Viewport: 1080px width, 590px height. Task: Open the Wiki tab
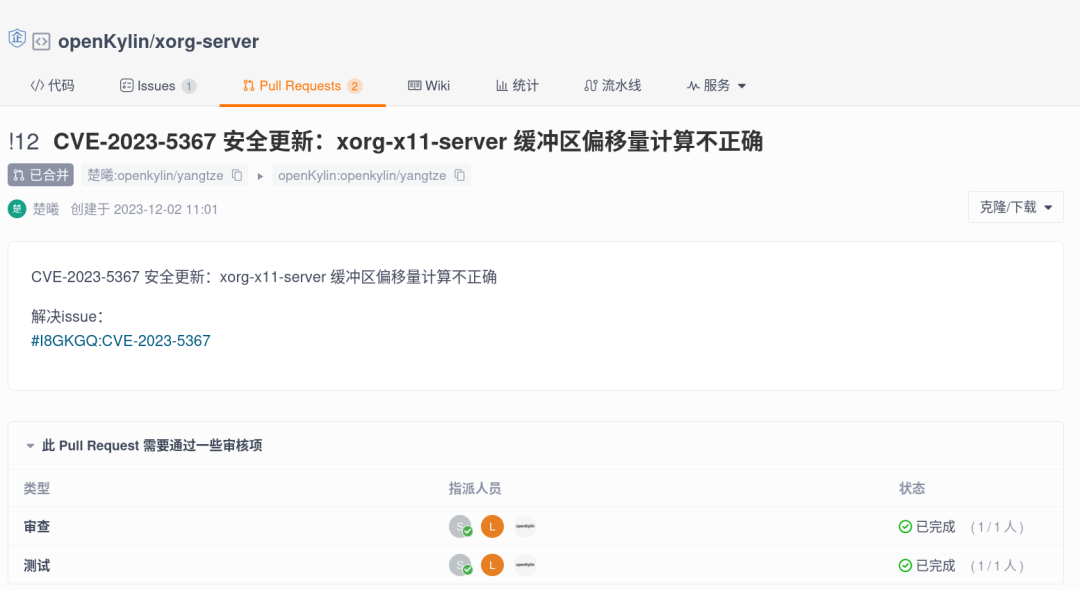click(x=429, y=86)
